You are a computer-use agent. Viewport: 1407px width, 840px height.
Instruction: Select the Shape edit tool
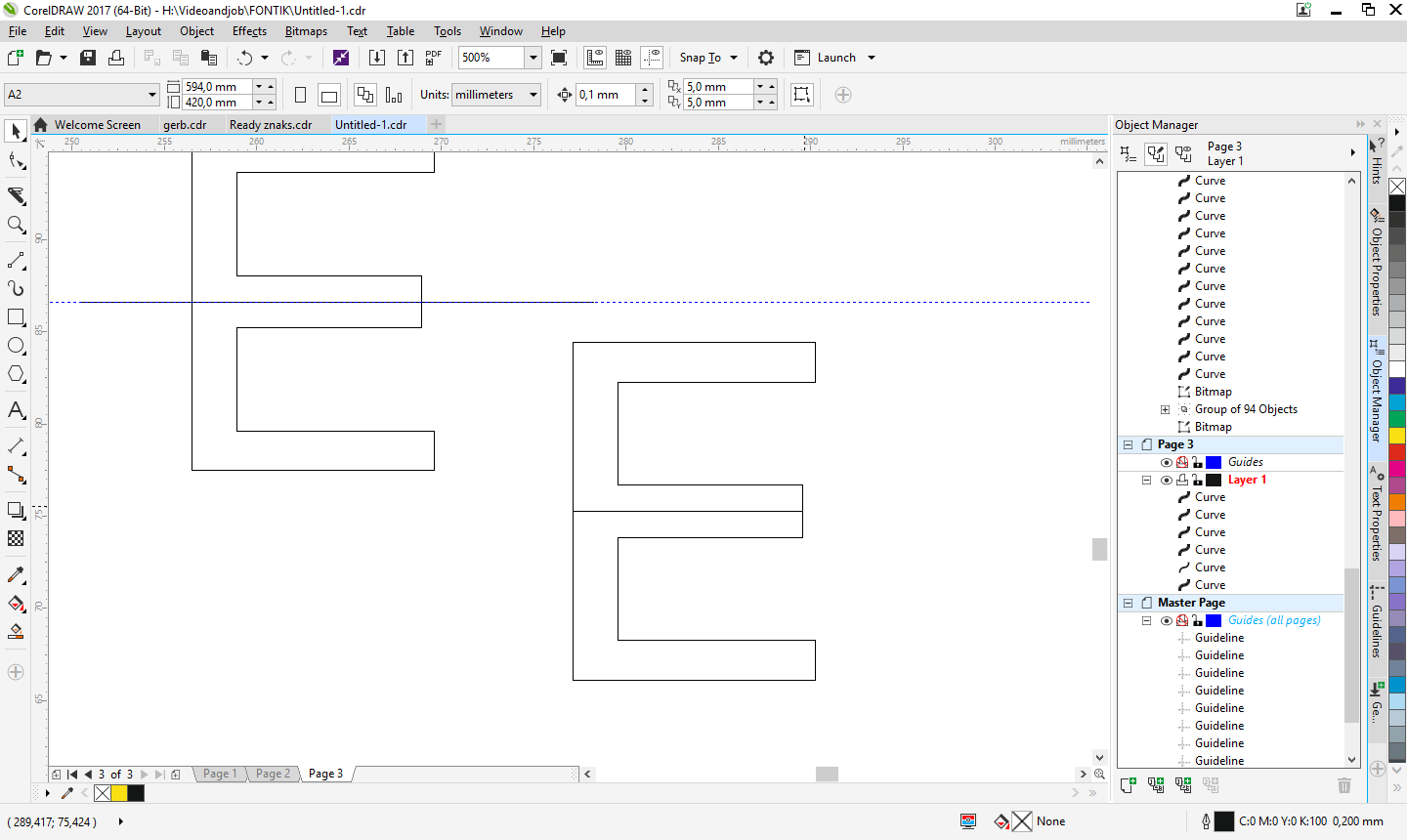pyautogui.click(x=16, y=161)
